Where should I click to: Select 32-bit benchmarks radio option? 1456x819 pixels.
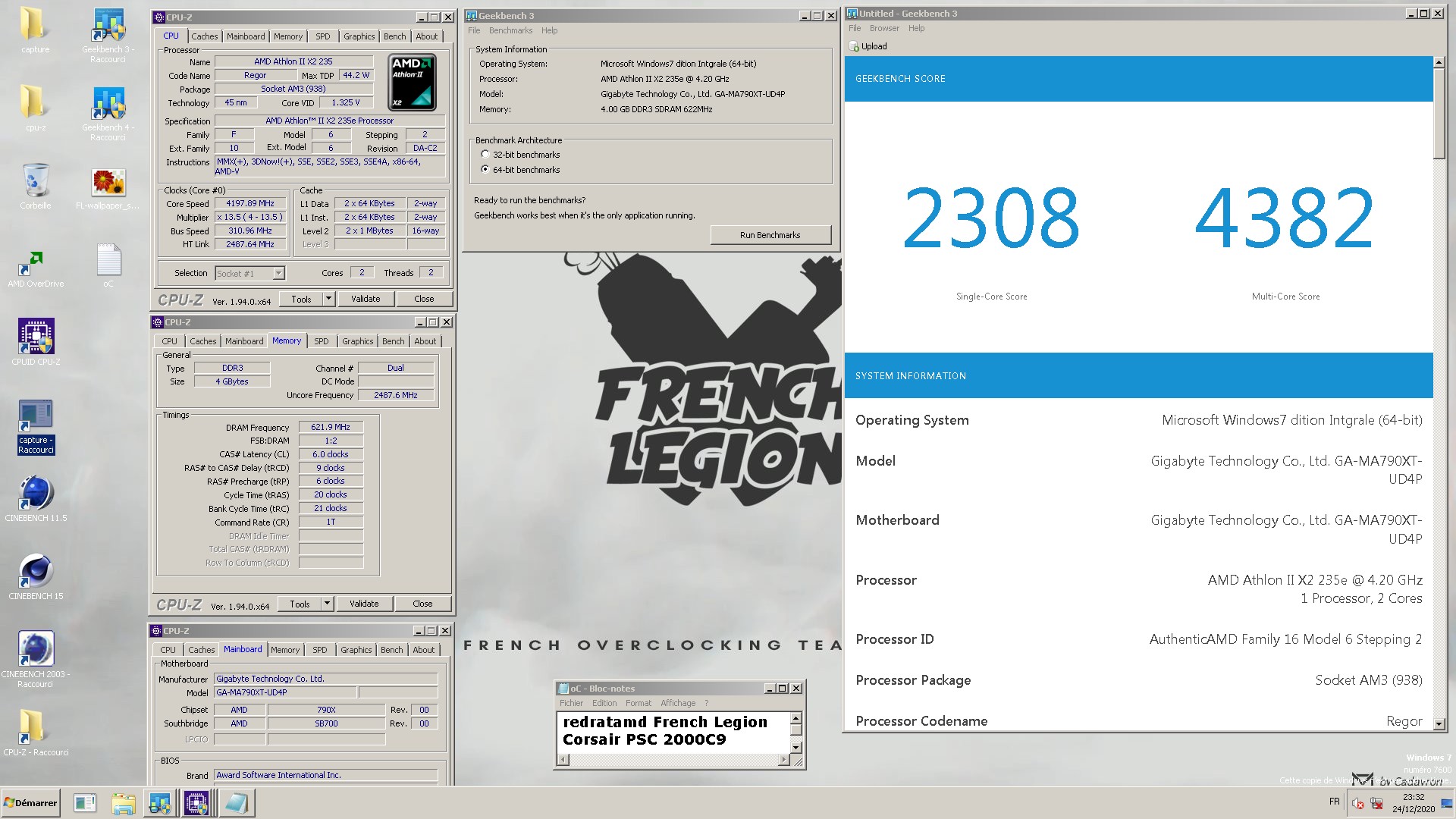[485, 154]
